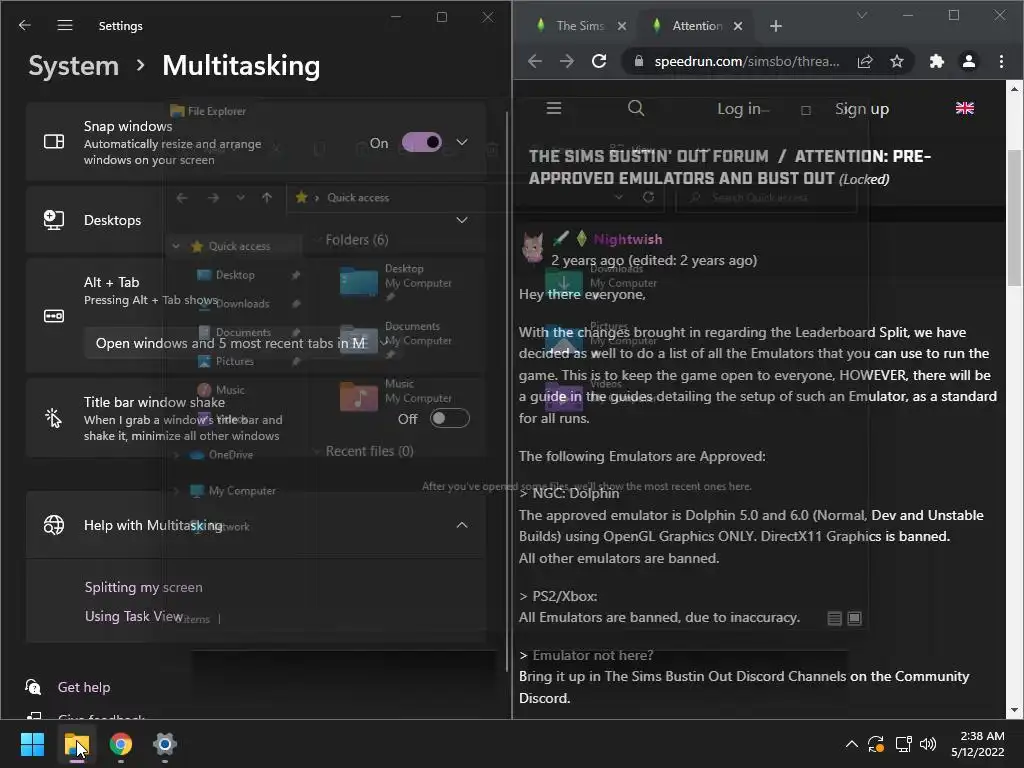1024x768 pixels.
Task: Click Nightwish avatar image
Action: [x=534, y=249]
